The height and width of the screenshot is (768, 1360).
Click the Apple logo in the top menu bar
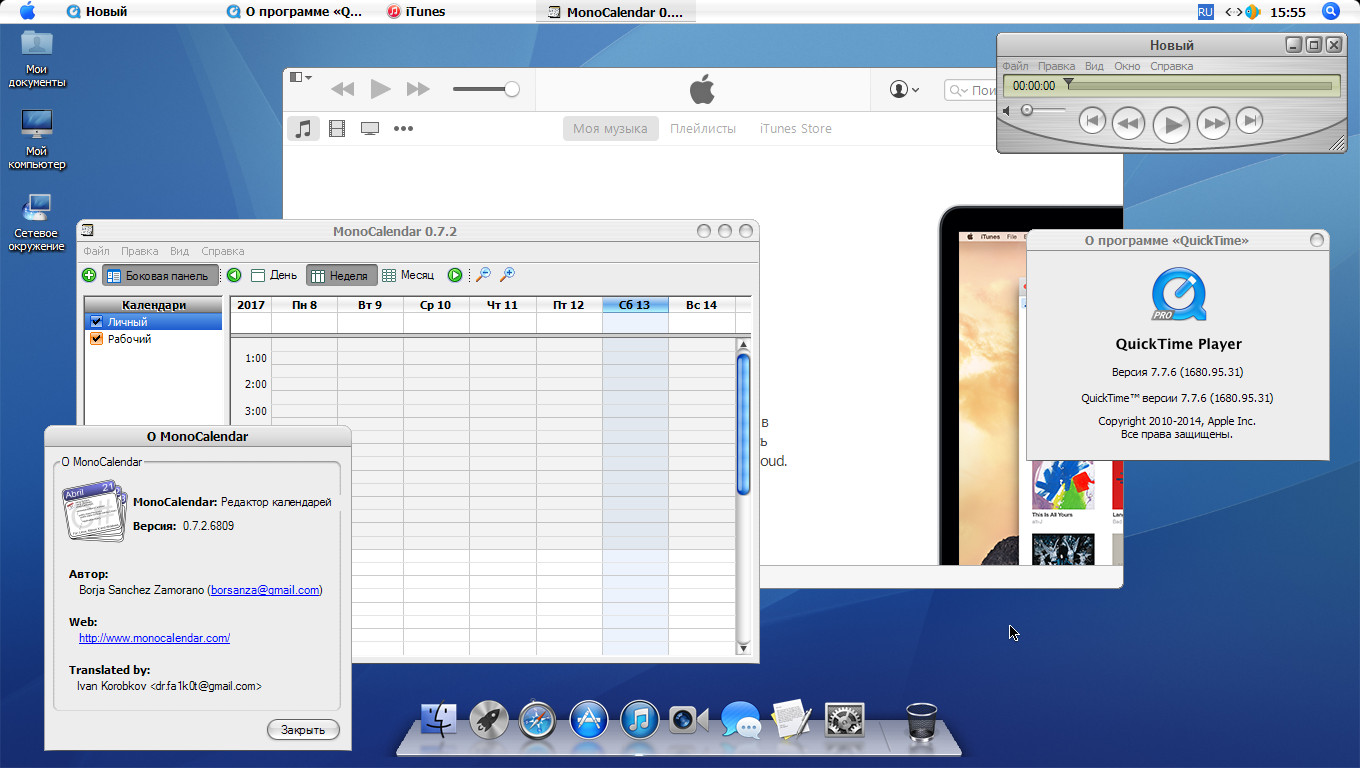(27, 11)
